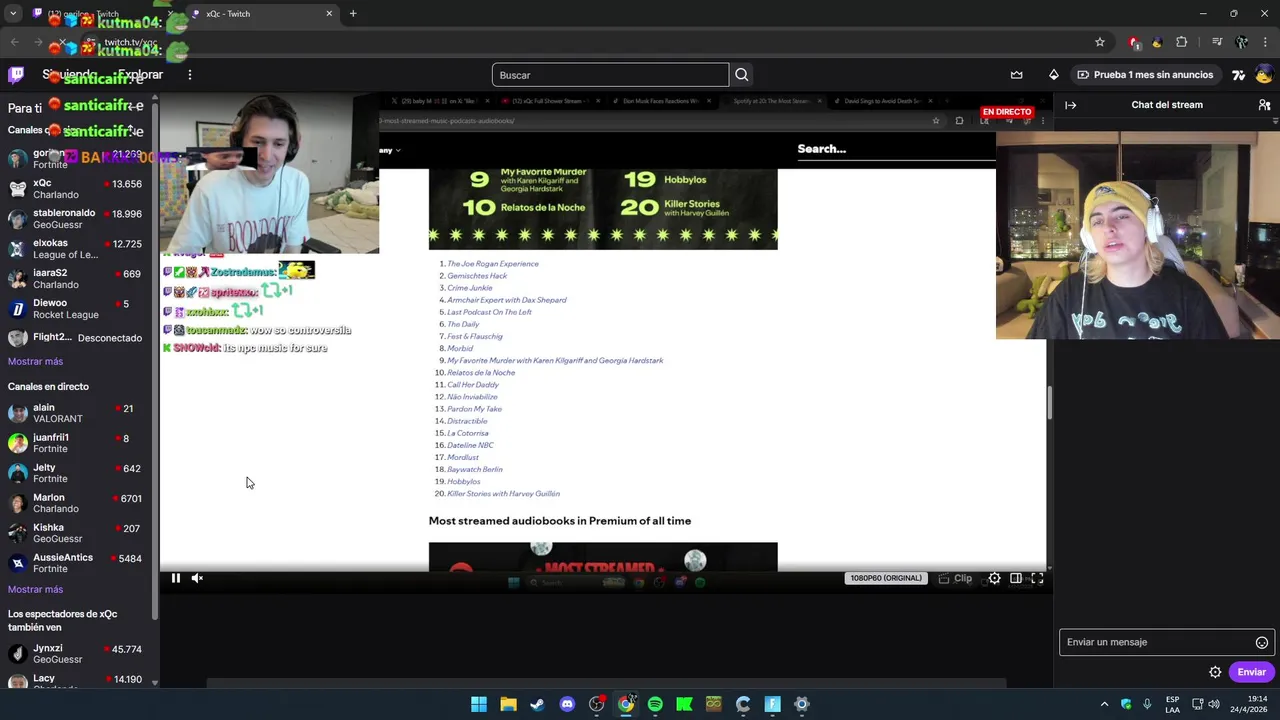
Task: Open the Chrome three-dot menu
Action: tap(1266, 42)
